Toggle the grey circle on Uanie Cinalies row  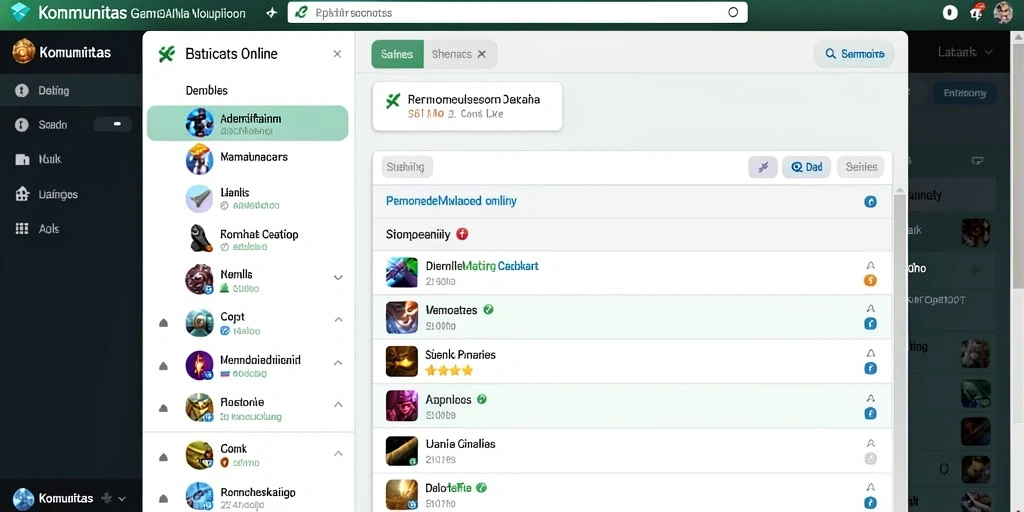pyautogui.click(x=870, y=458)
